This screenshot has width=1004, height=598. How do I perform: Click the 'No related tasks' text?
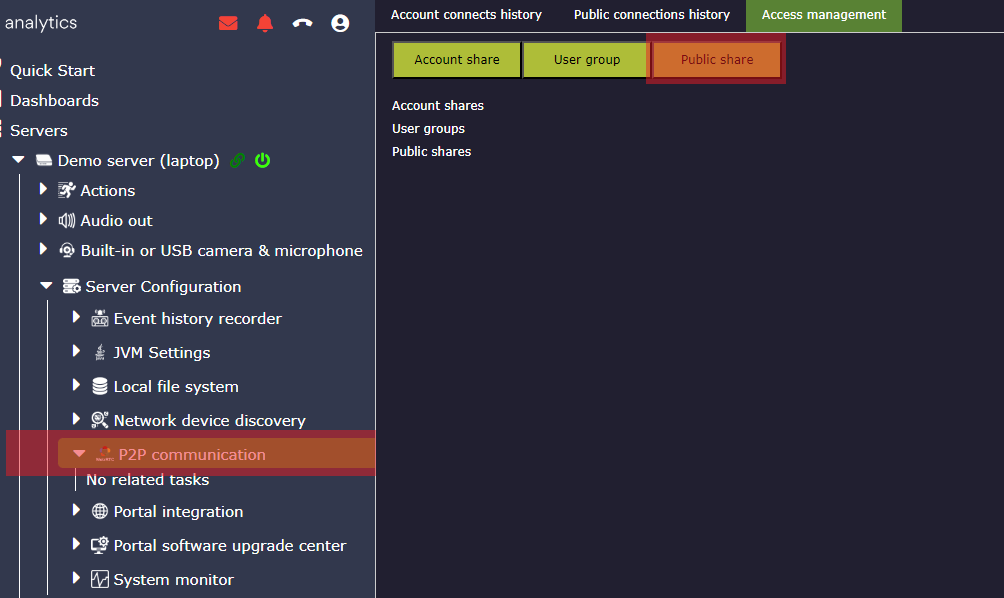tap(147, 479)
